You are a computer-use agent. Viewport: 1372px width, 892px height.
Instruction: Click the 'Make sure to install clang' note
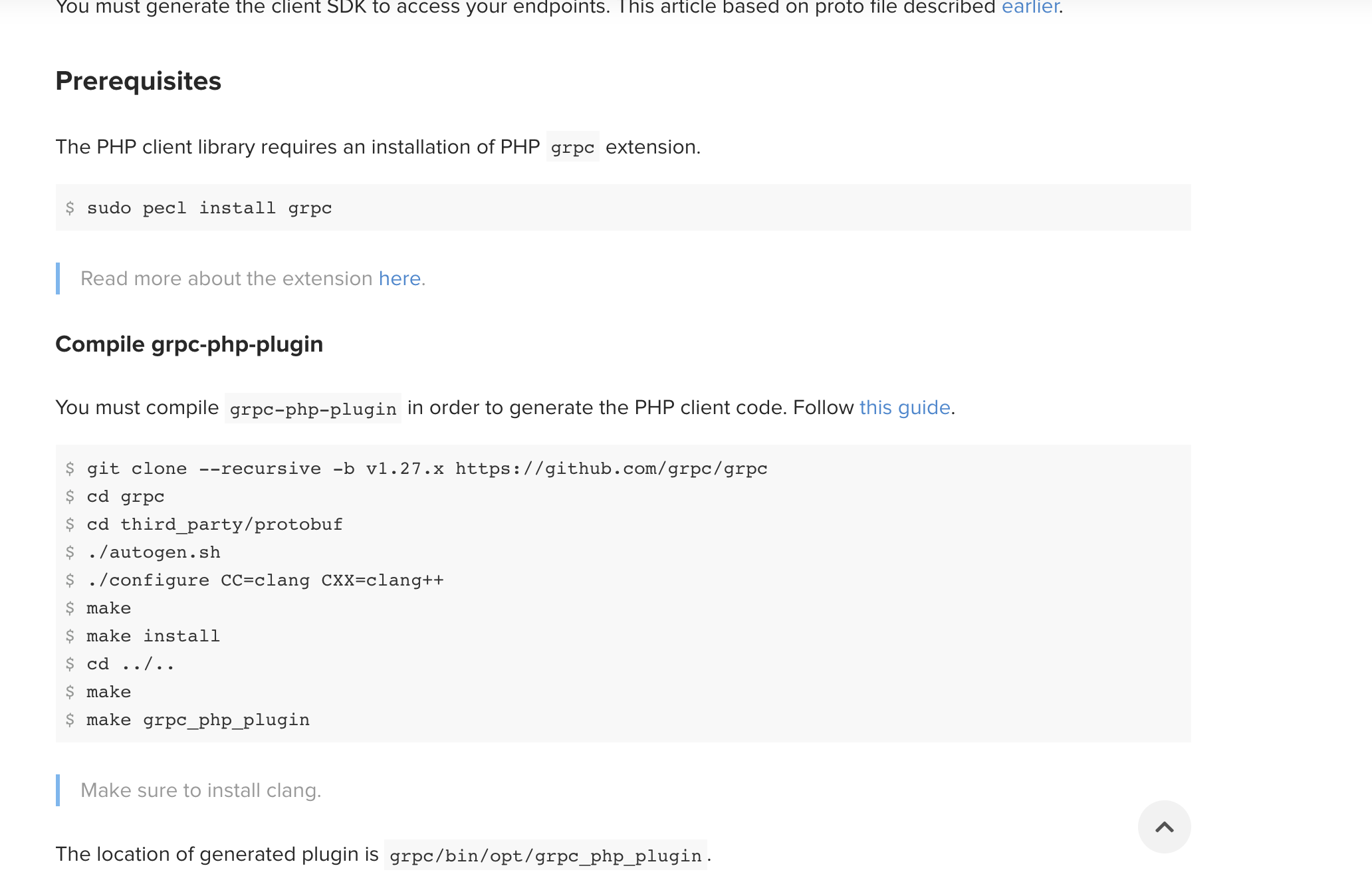(x=201, y=790)
